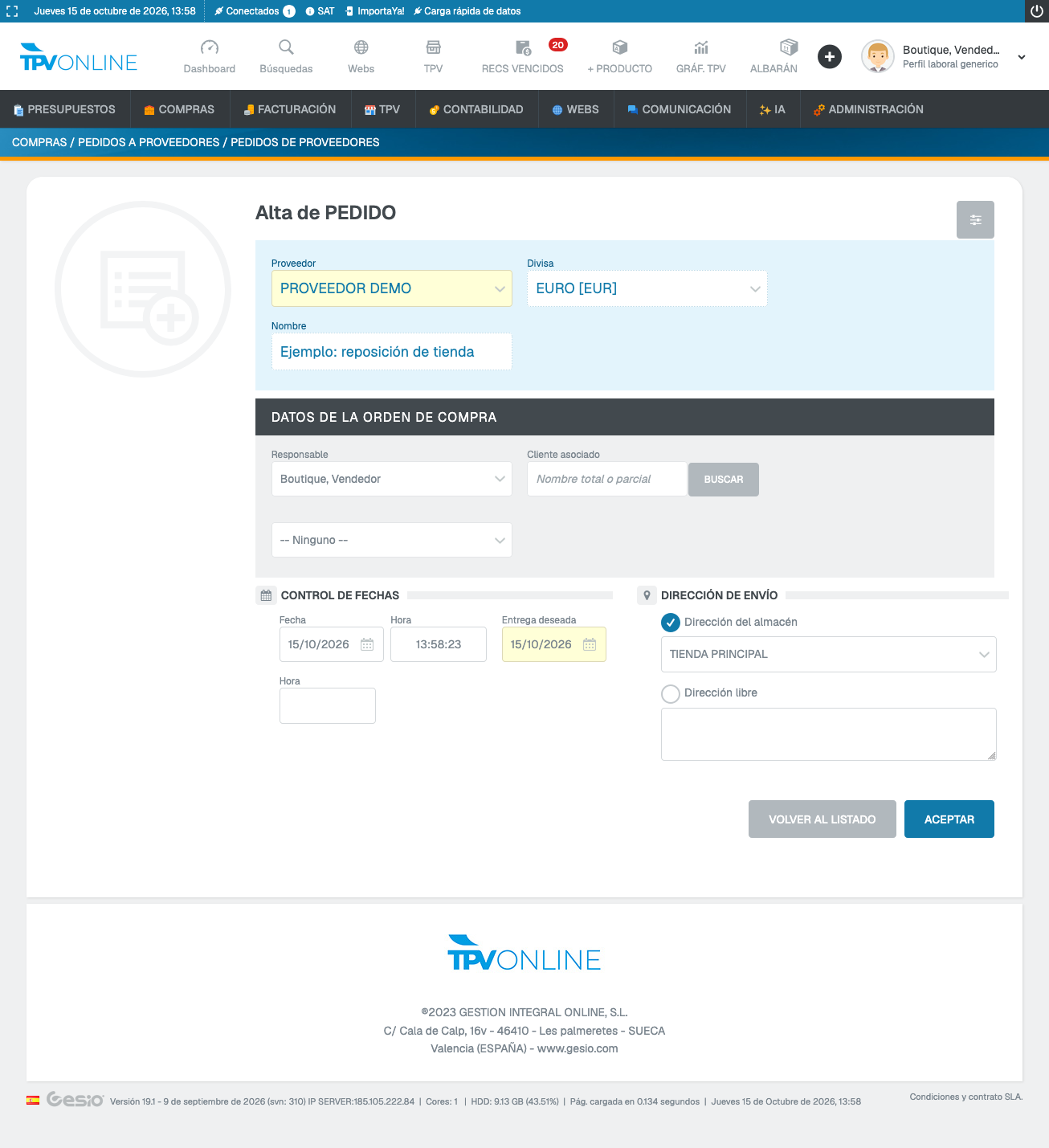The height and width of the screenshot is (1148, 1049).
Task: Click the TPVONLINE header logo
Action: pos(79,57)
